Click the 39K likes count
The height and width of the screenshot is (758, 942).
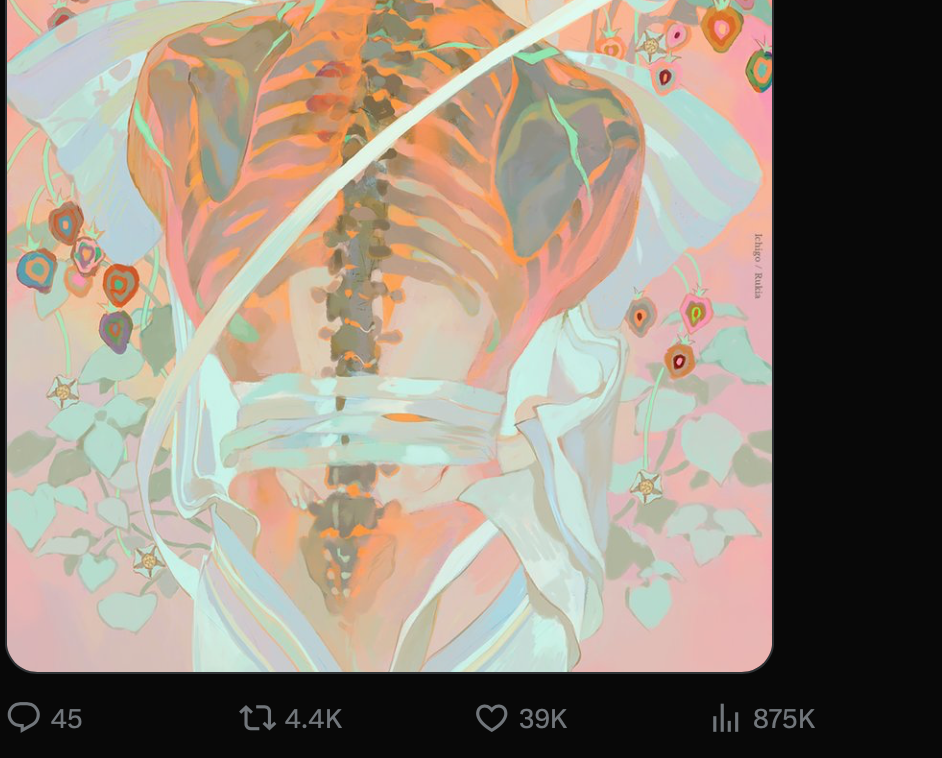[x=542, y=719]
